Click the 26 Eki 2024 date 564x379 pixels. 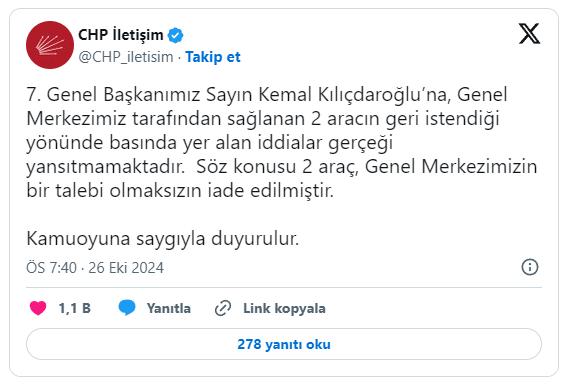[x=126, y=268]
